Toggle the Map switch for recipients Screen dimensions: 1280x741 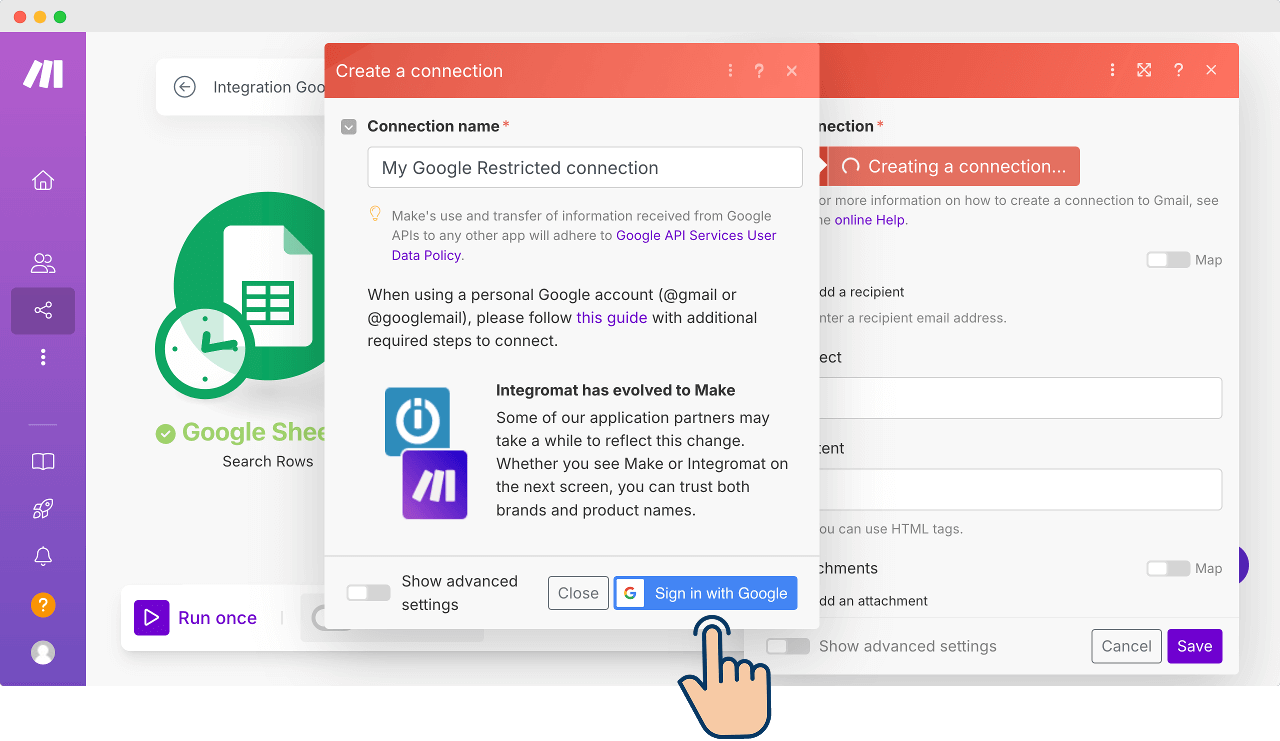[1168, 260]
